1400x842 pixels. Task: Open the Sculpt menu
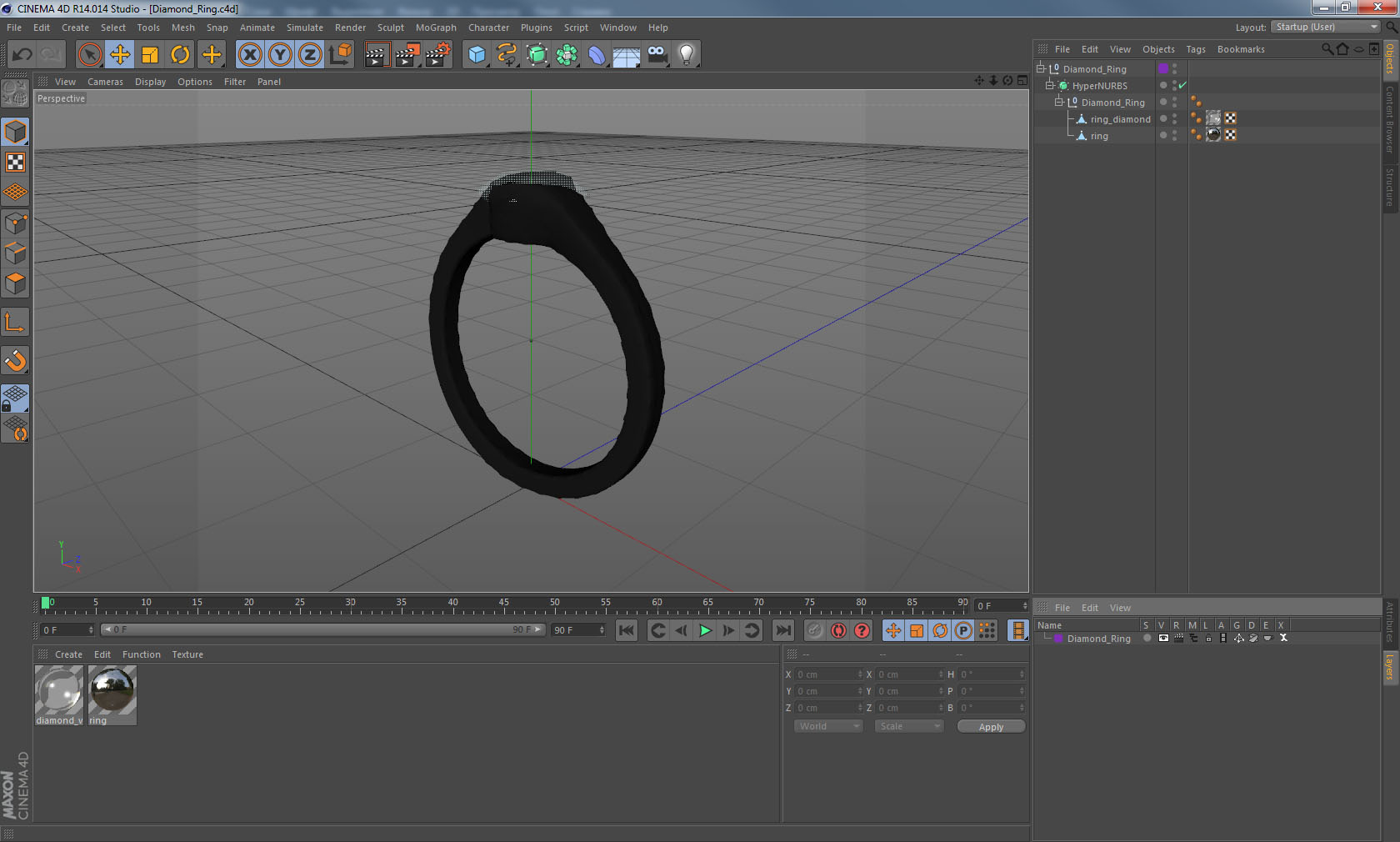(390, 28)
